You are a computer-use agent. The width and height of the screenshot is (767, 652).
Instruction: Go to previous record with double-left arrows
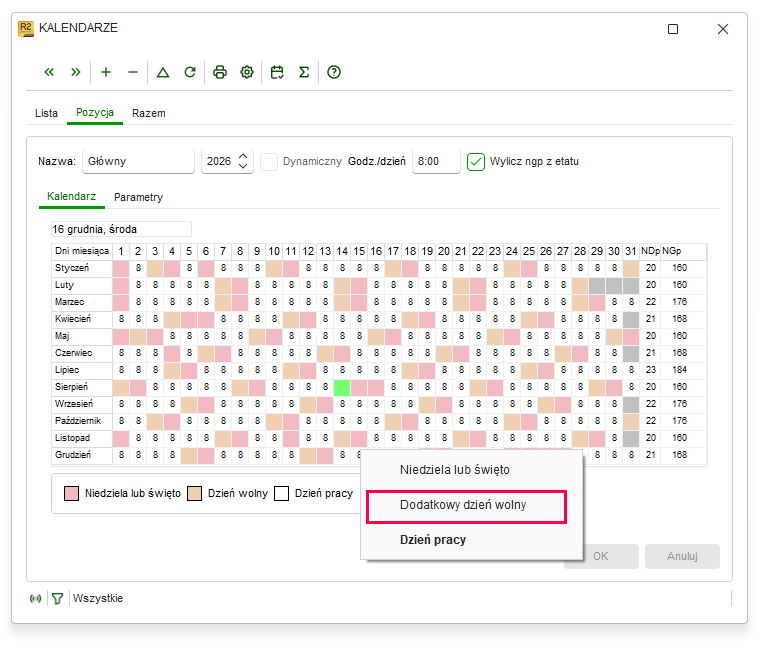[x=49, y=72]
